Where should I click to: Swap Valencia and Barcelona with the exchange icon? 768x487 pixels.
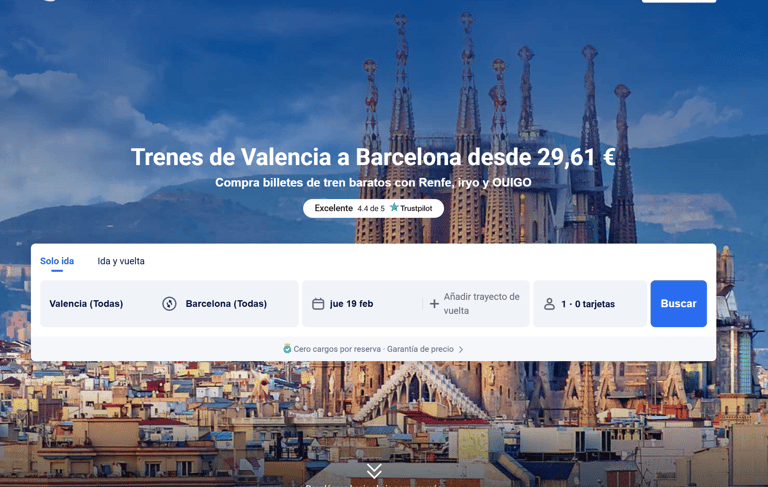pos(169,304)
